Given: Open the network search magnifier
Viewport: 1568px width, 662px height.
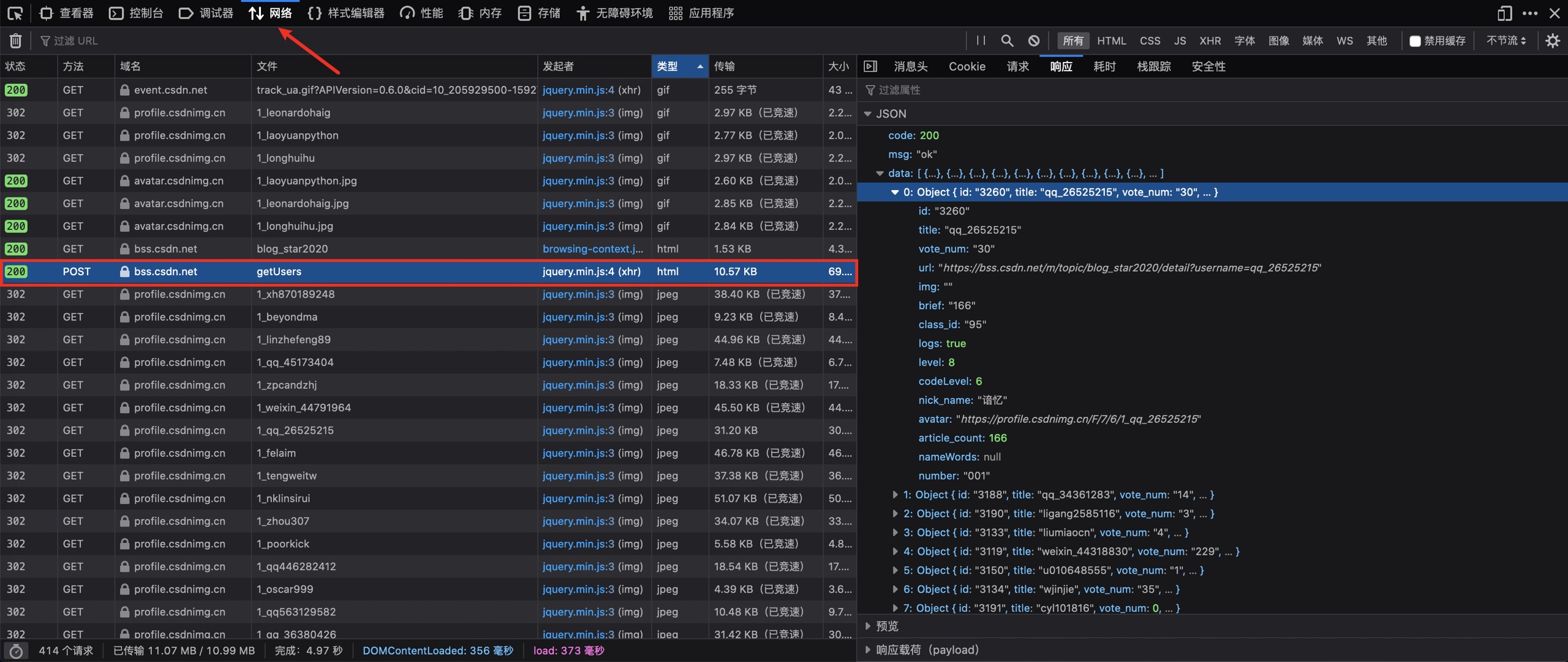Looking at the screenshot, I should (1007, 40).
